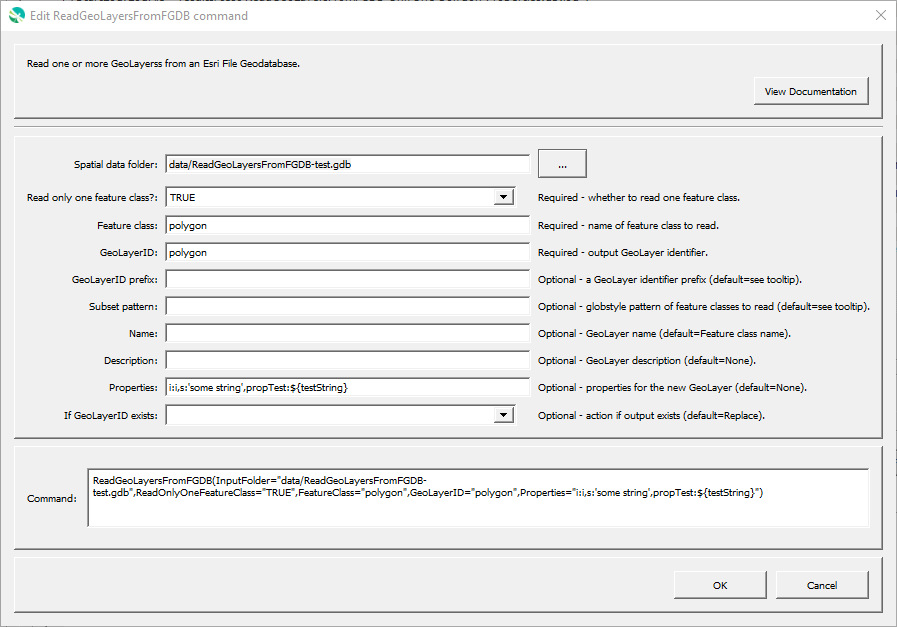Viewport: 897px width, 627px height.
Task: Focus the Spatial data folder text field
Action: click(348, 165)
